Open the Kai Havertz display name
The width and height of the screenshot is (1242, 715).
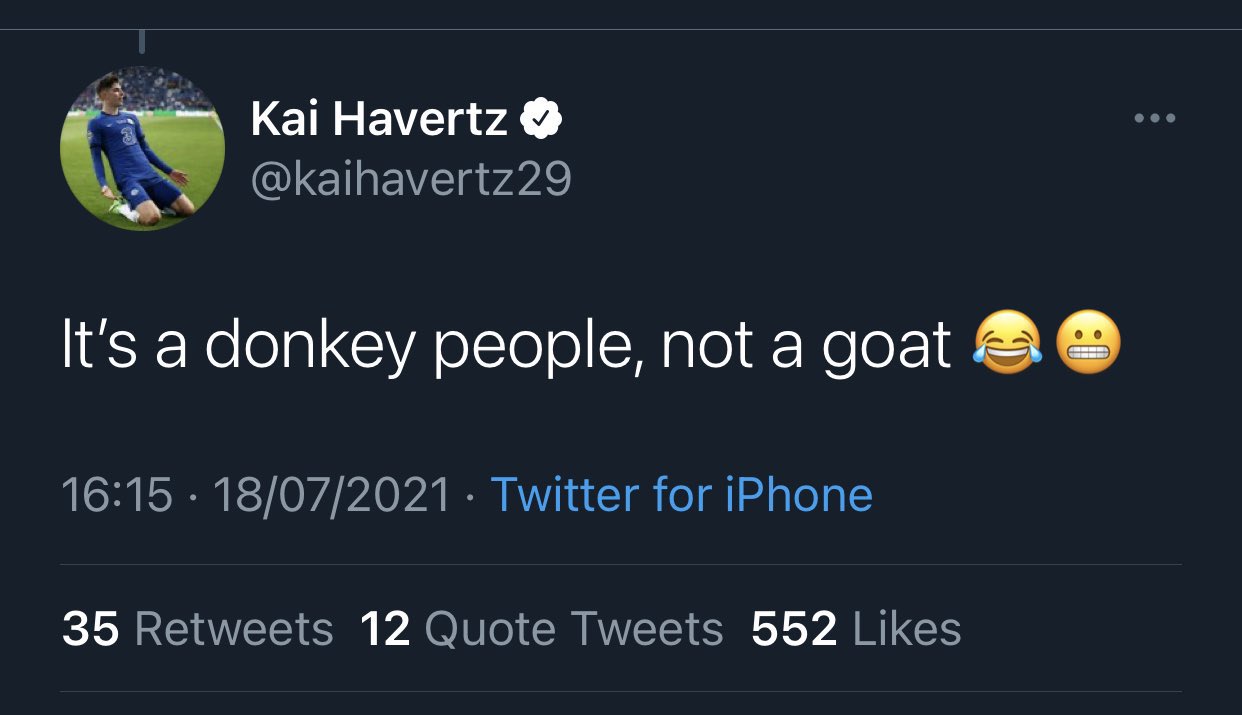pos(379,120)
